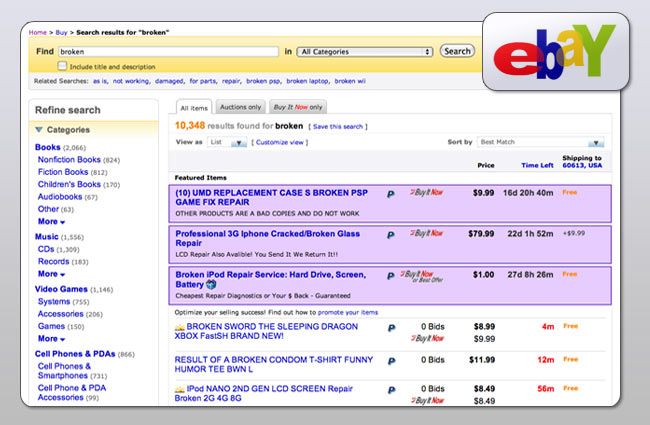This screenshot has height=425, width=650.
Task: Filter by Books category
Action: click(48, 147)
